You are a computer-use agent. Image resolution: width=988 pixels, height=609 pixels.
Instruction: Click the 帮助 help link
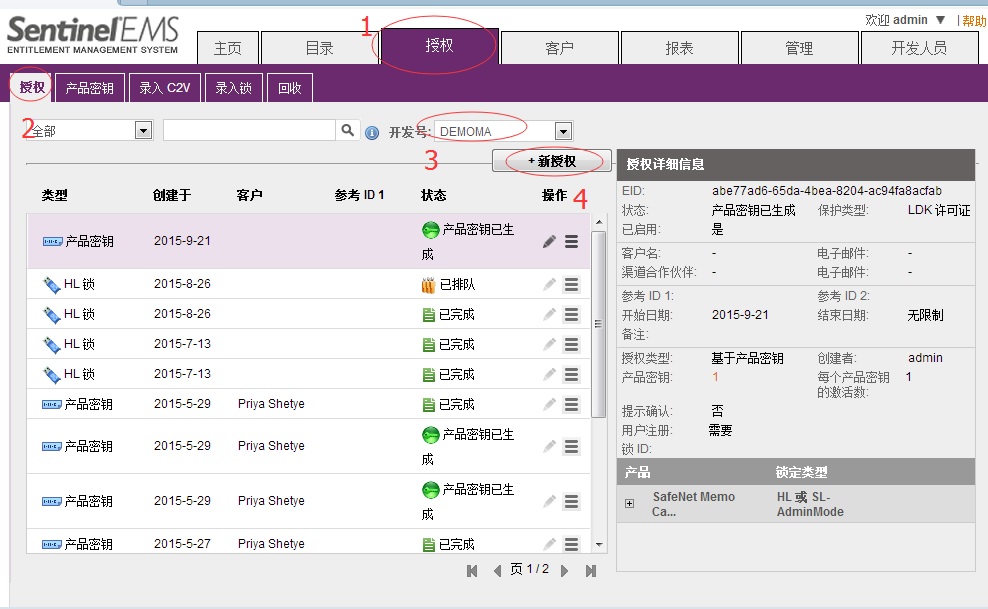[x=974, y=20]
